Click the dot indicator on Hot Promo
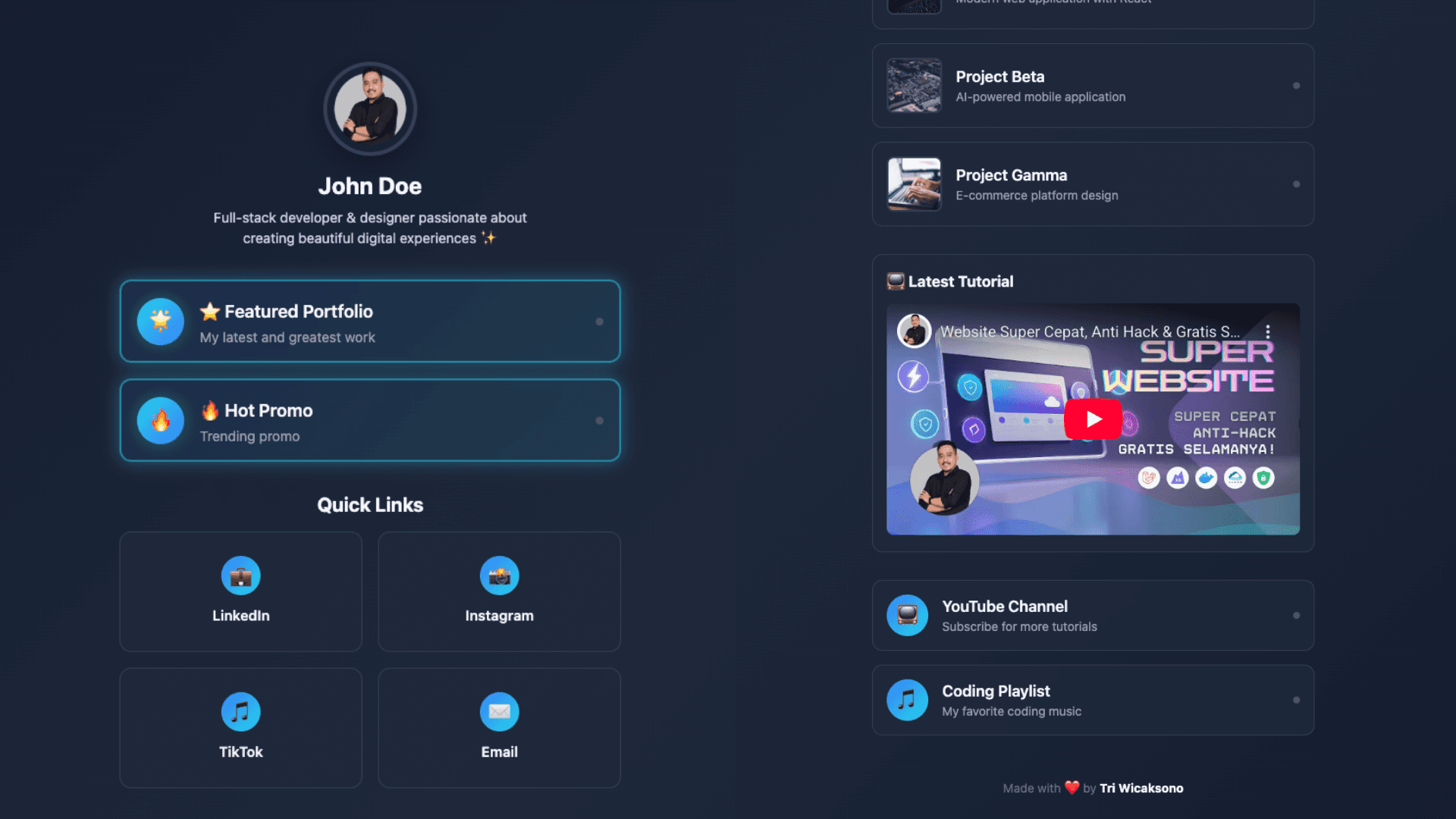Viewport: 1456px width, 819px height. coord(600,420)
